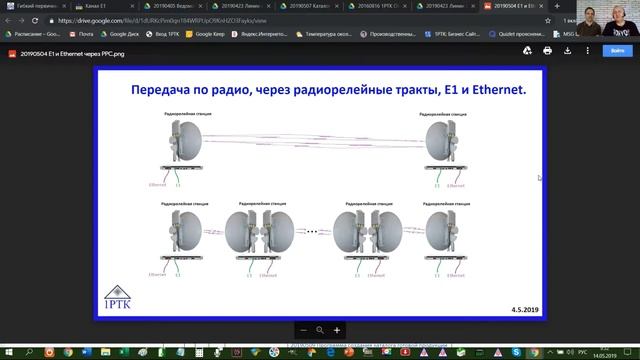Open the Google Keep bookmark
Image resolution: width=640 pixels, height=360 pixels.
tap(205, 34)
